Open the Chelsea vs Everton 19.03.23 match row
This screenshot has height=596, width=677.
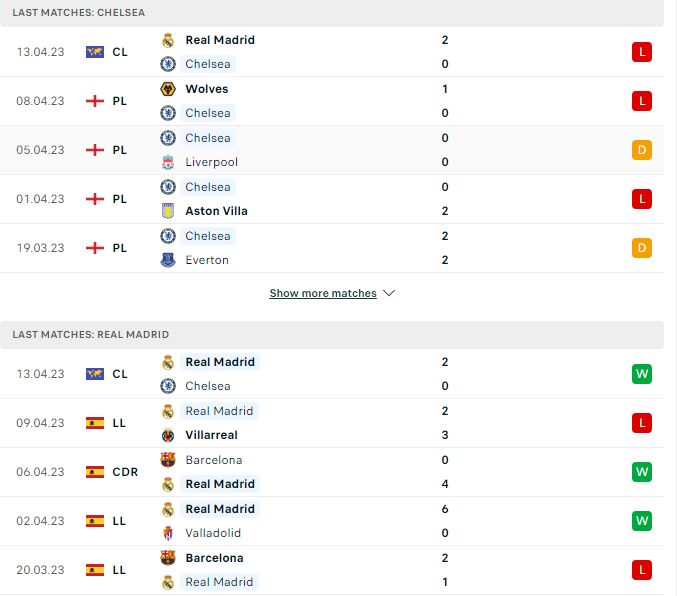(x=332, y=248)
